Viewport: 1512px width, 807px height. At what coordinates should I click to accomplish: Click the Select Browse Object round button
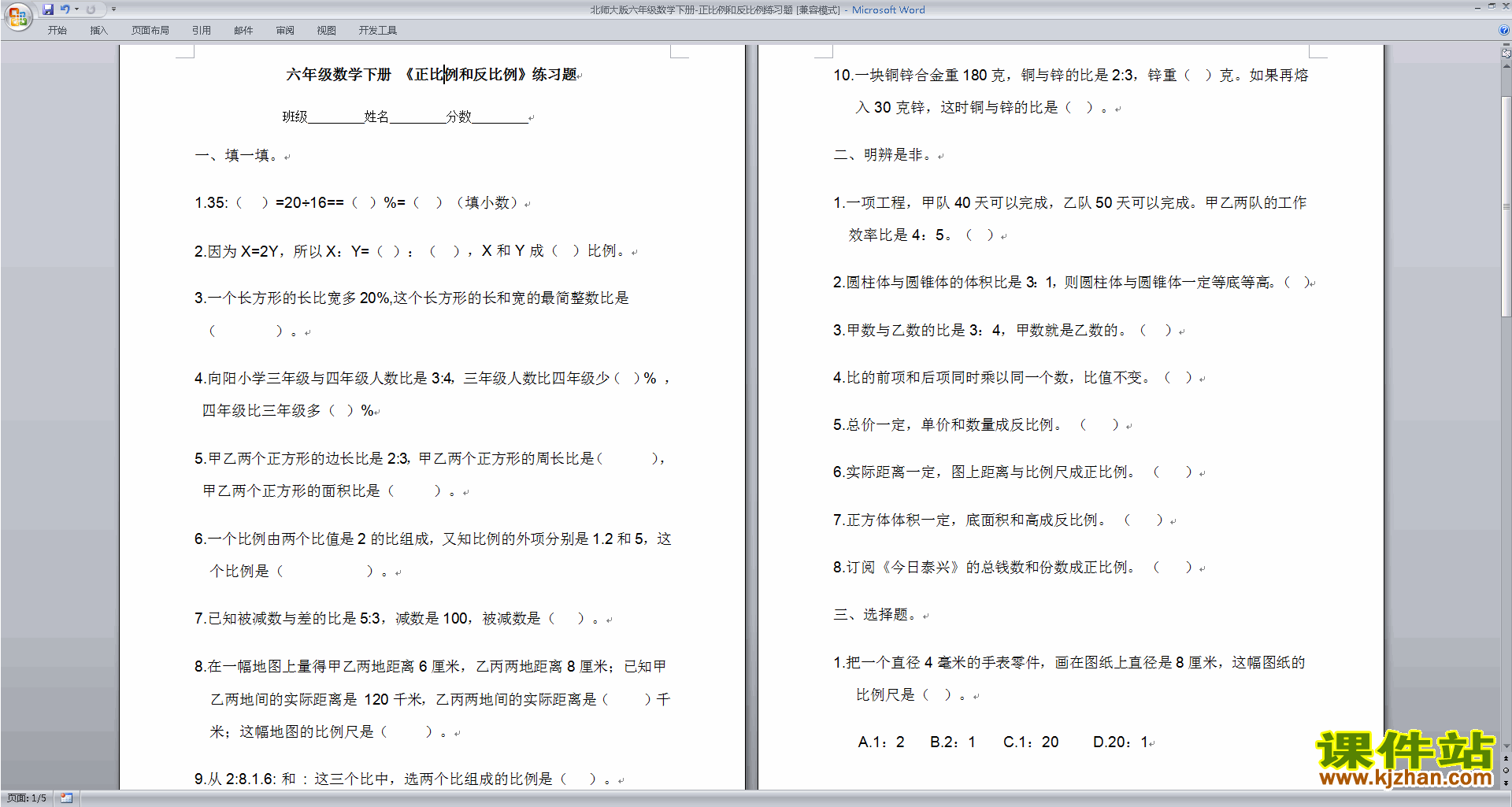[x=1506, y=770]
